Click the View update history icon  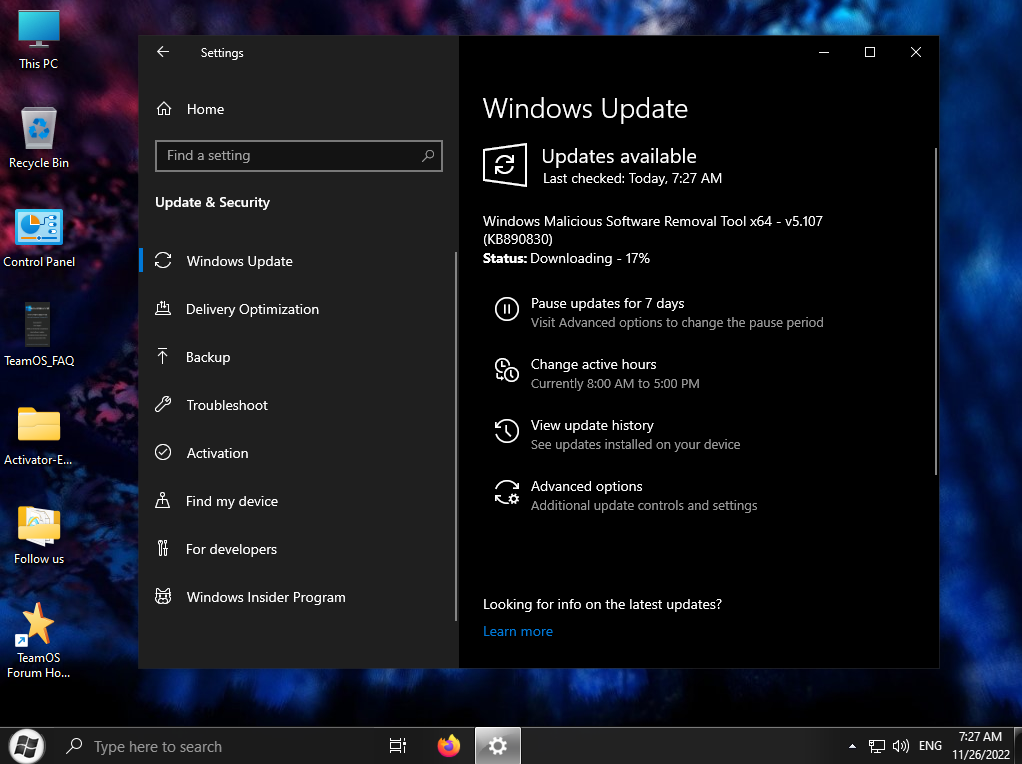coord(507,432)
